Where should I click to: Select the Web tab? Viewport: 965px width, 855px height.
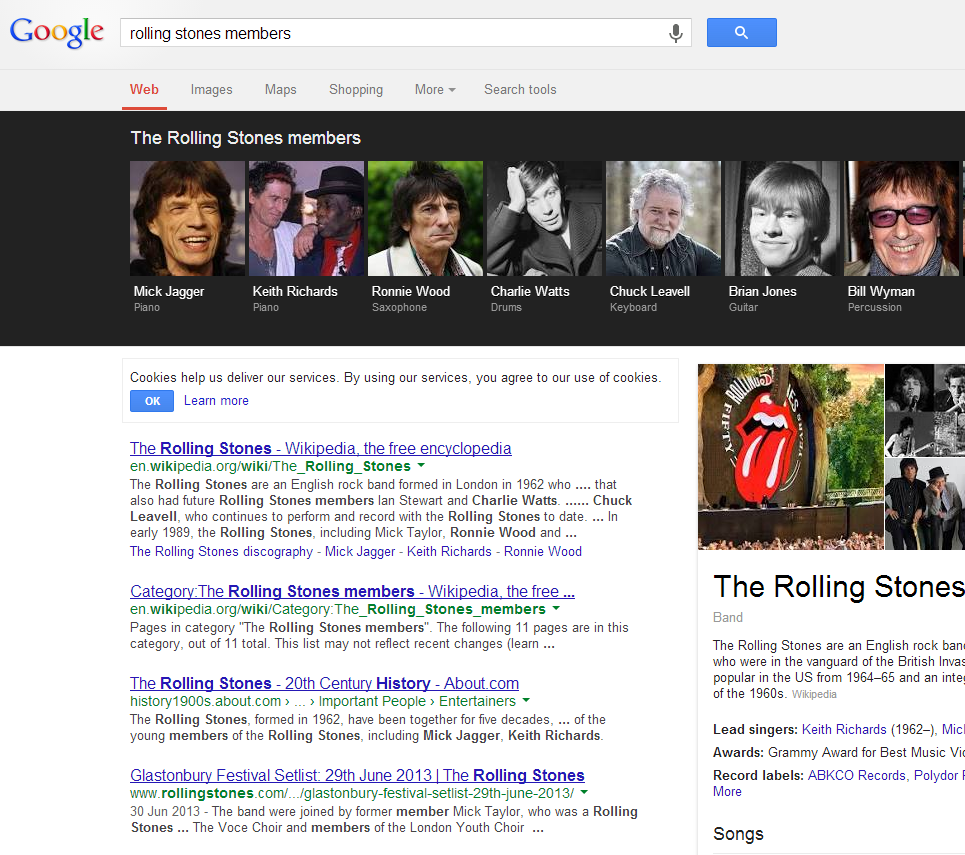(x=144, y=90)
